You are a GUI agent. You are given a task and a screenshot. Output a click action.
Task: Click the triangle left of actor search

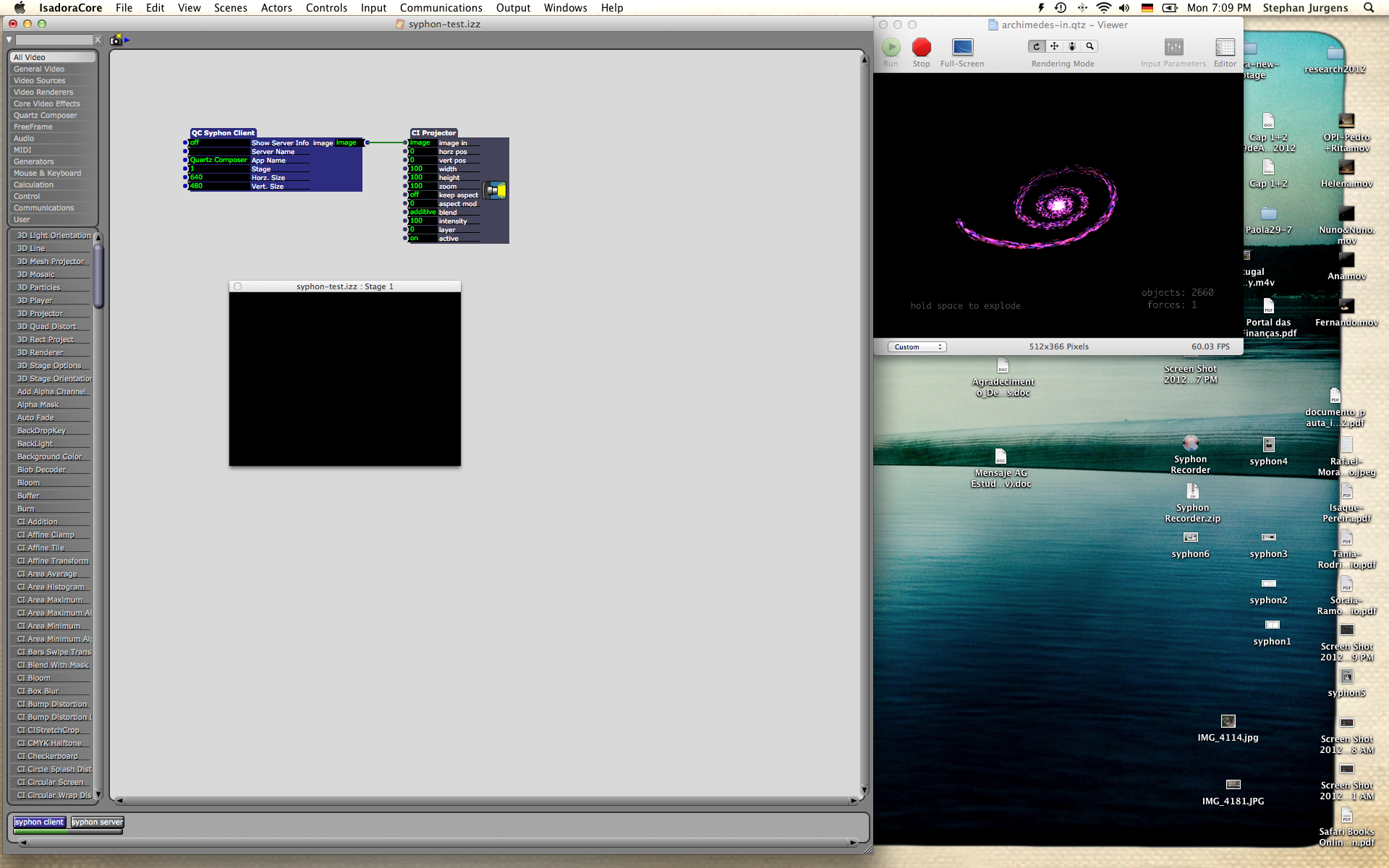pyautogui.click(x=9, y=40)
